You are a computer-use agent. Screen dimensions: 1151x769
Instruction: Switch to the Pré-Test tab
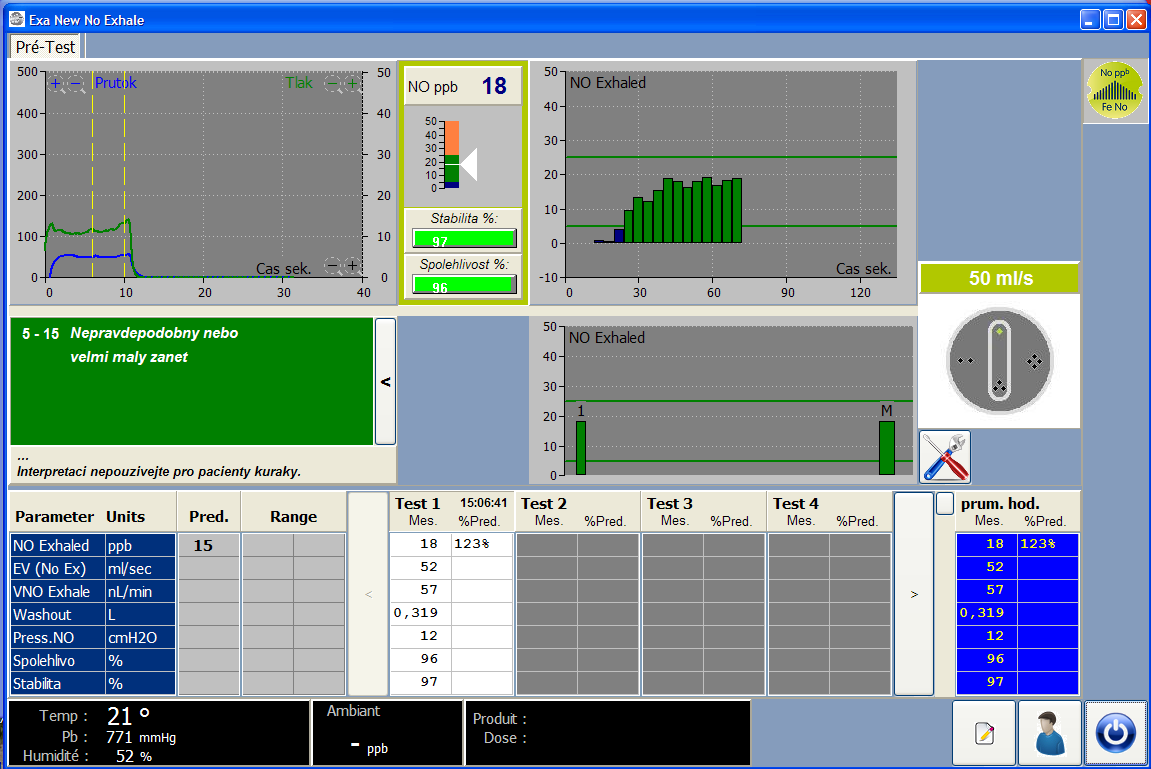click(x=46, y=47)
